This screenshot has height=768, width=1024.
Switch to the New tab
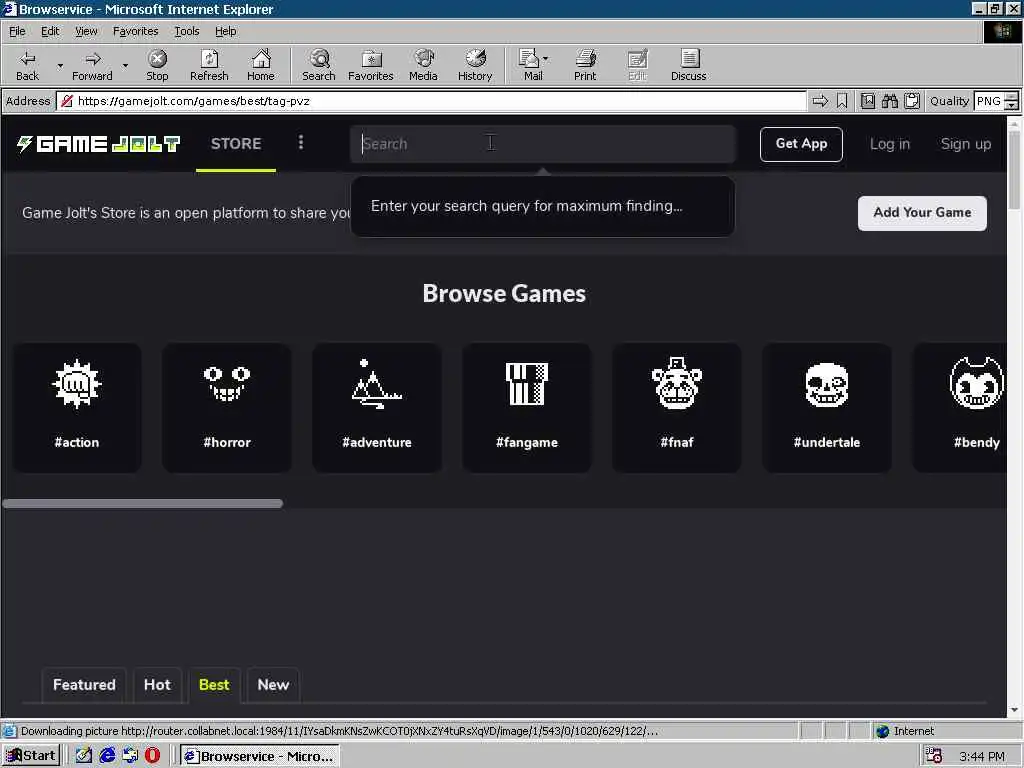(273, 685)
